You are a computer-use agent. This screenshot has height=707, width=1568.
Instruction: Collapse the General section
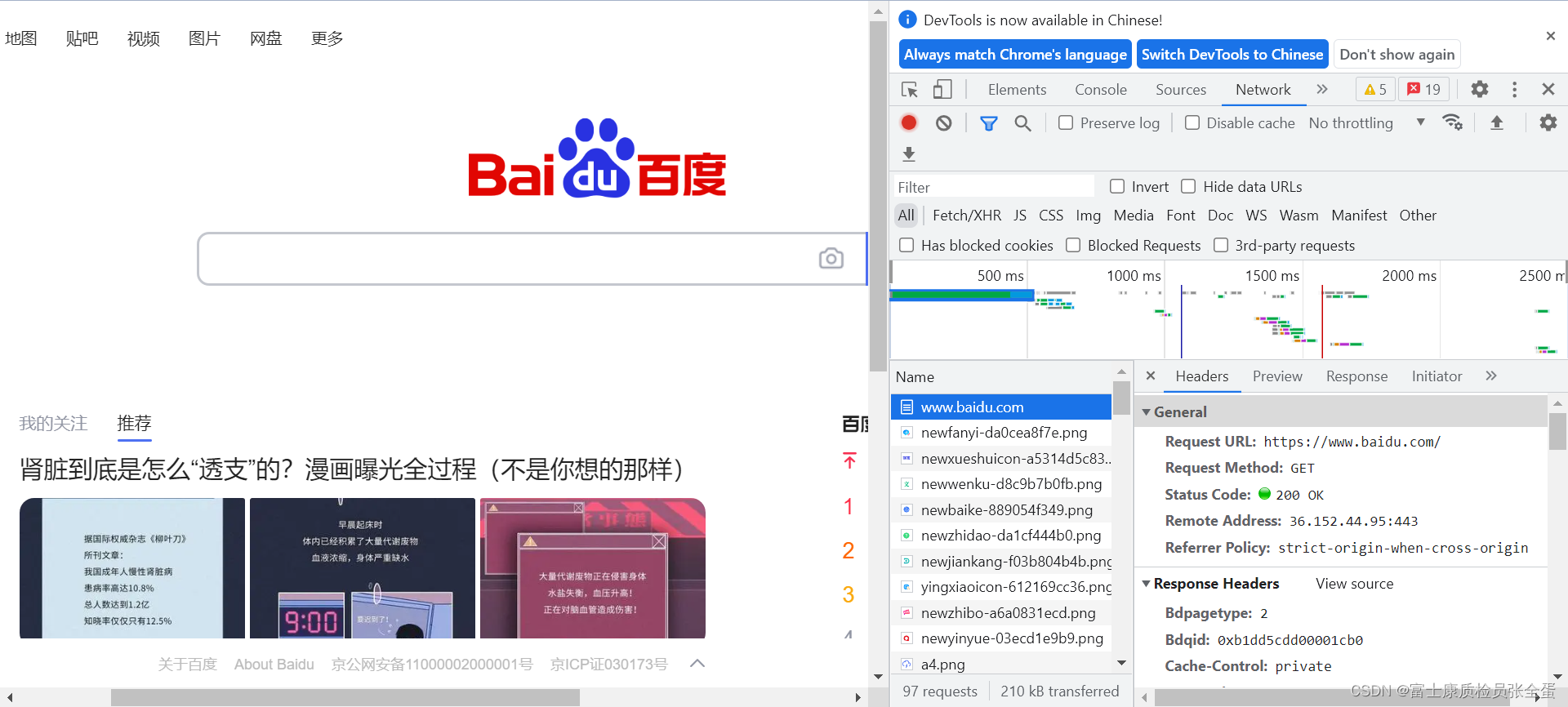point(1147,412)
